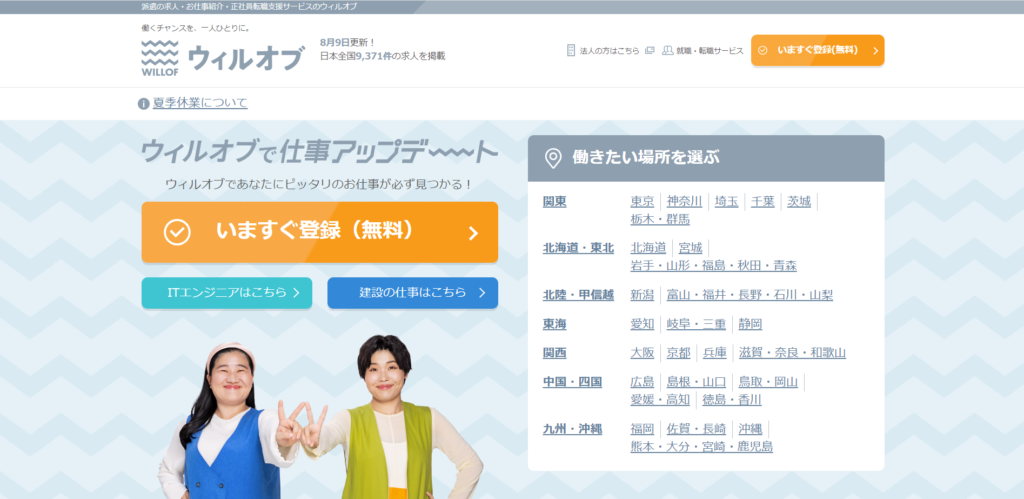Open the WILLOF wave logo
Screen dimensions: 1024x499
[x=159, y=58]
